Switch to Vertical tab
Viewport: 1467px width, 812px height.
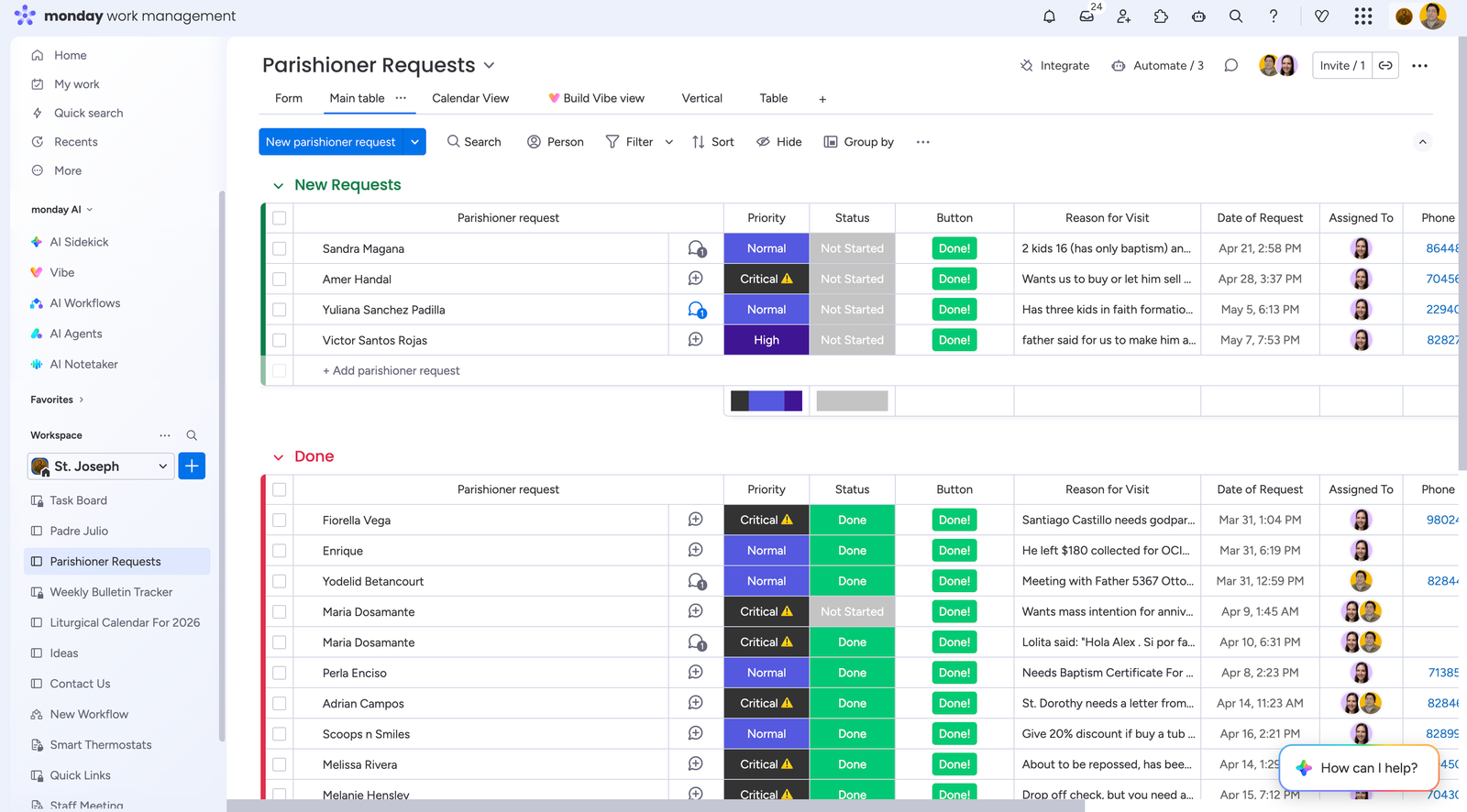pyautogui.click(x=702, y=98)
